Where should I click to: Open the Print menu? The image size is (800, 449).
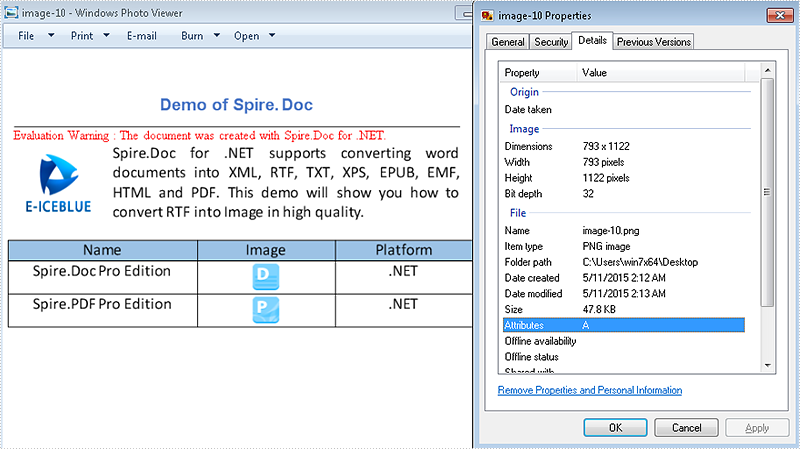pyautogui.click(x=82, y=36)
